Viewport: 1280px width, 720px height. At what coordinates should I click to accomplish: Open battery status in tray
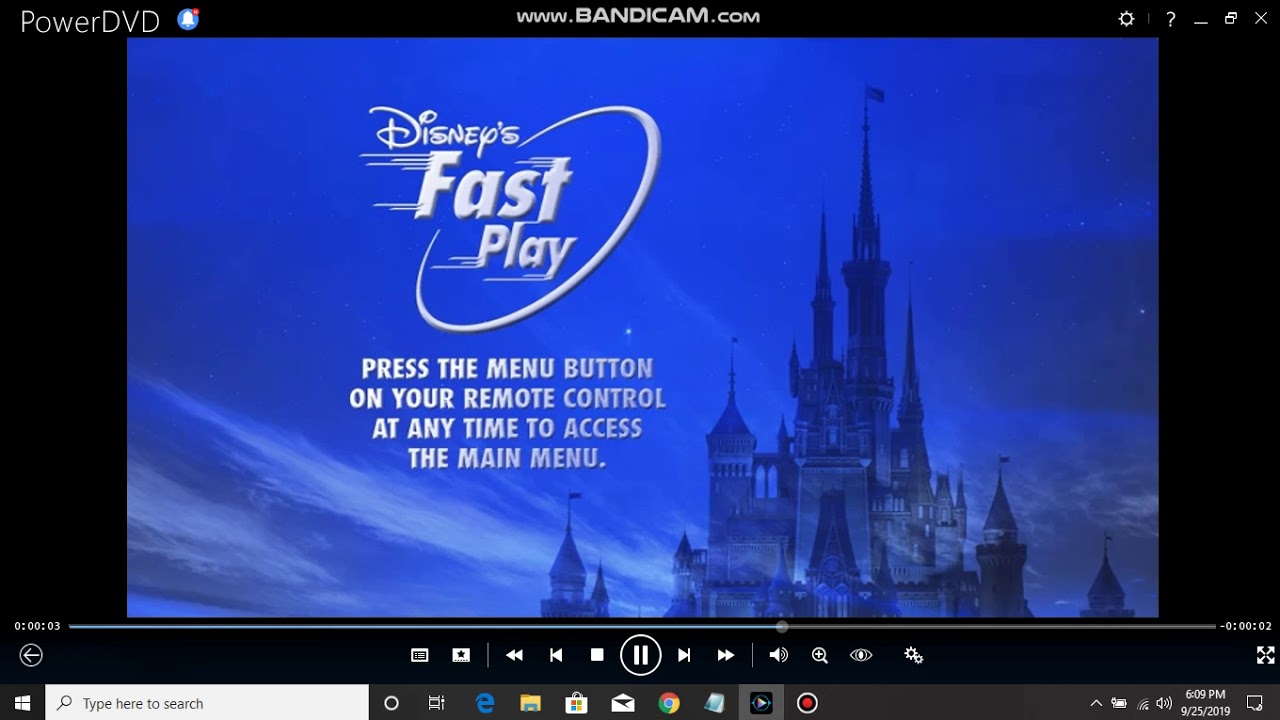(1119, 703)
